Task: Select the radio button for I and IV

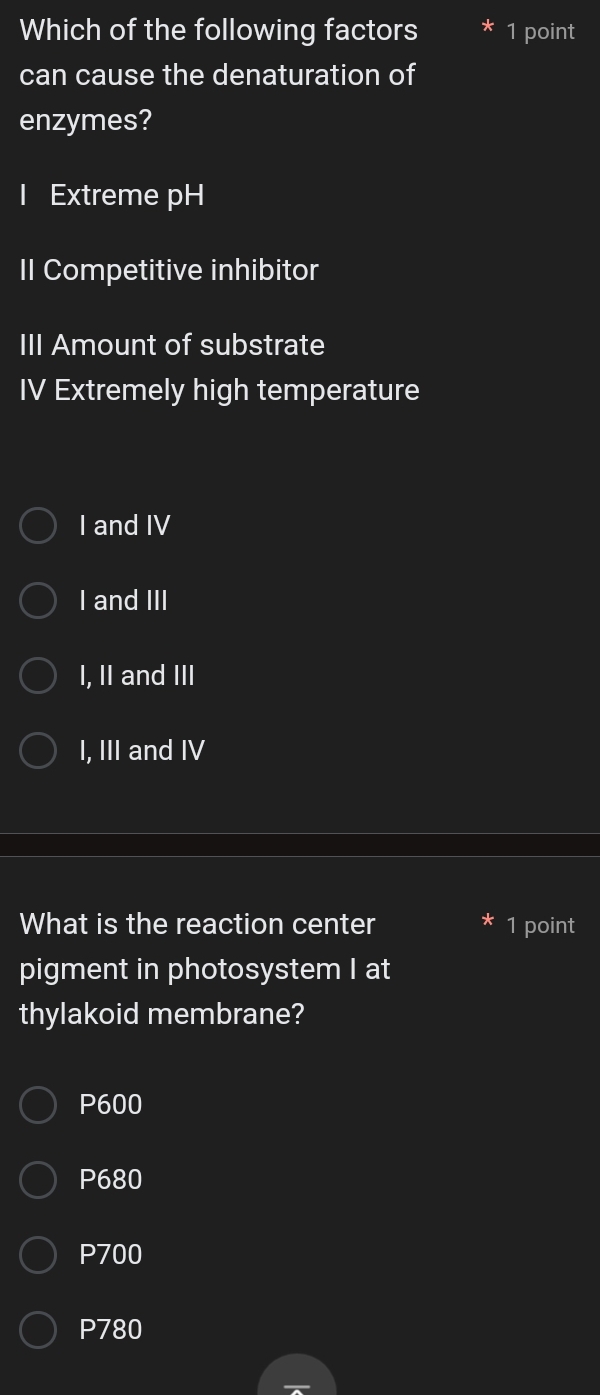Action: [37, 525]
